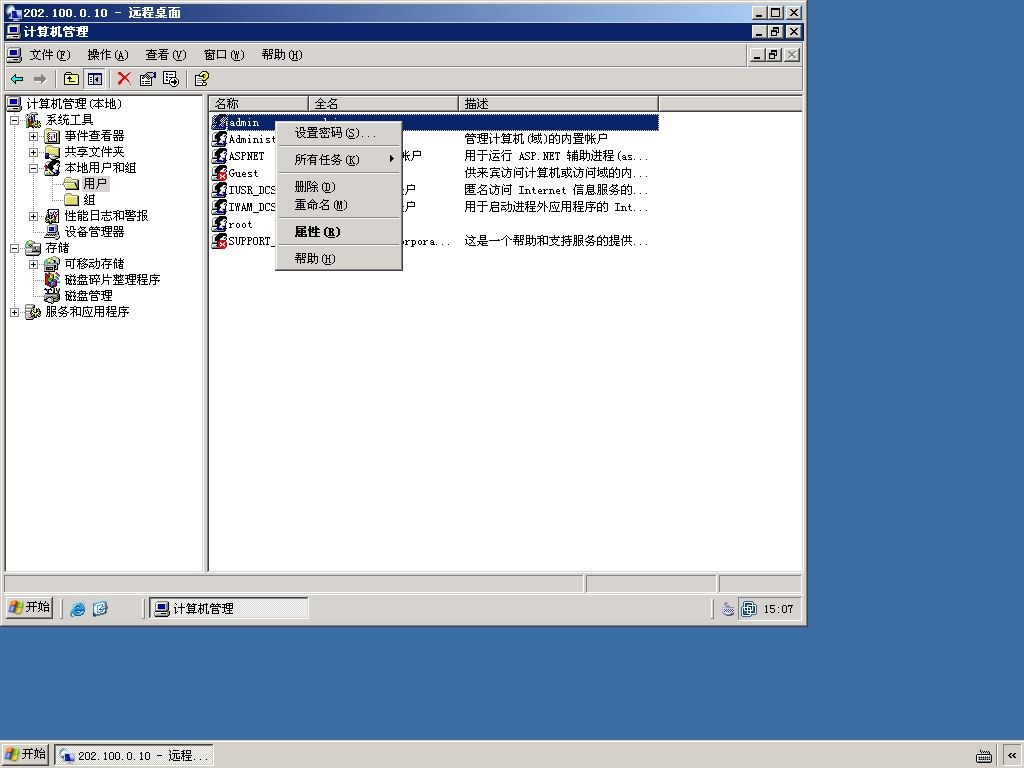Toggle the show/hide console tree icon
This screenshot has width=1024, height=768.
coord(95,79)
